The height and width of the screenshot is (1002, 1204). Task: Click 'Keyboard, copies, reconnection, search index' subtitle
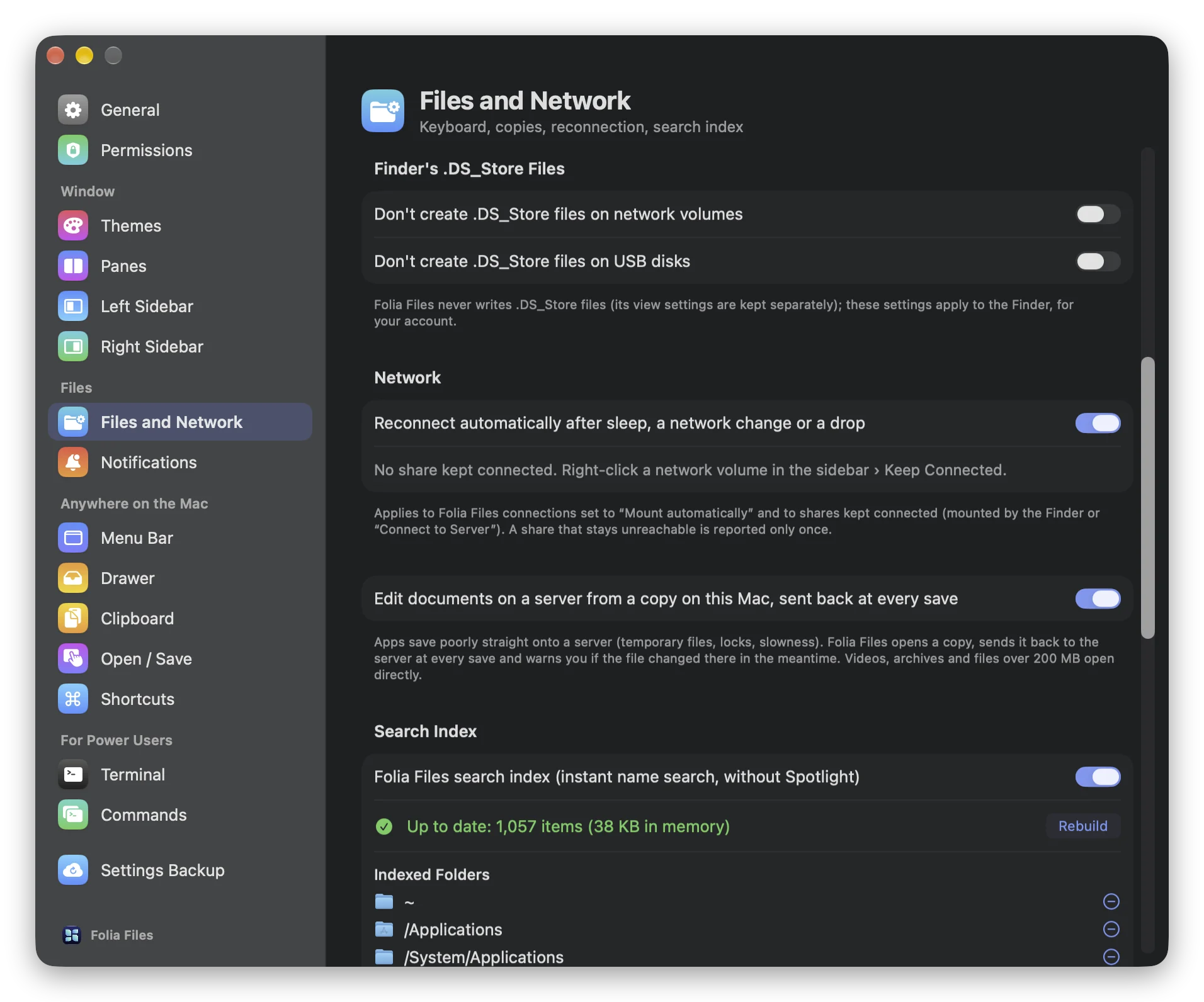tap(581, 127)
